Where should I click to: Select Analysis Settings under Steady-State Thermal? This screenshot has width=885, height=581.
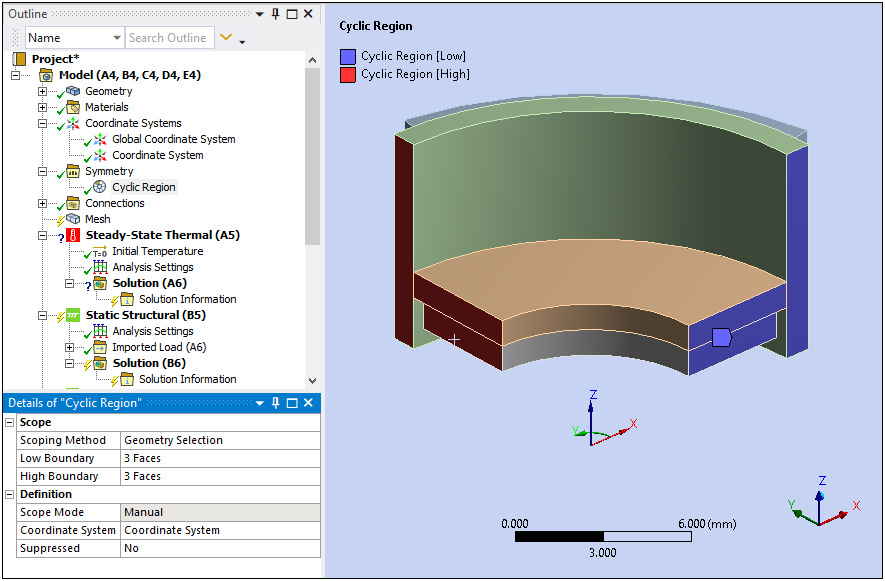tap(152, 267)
